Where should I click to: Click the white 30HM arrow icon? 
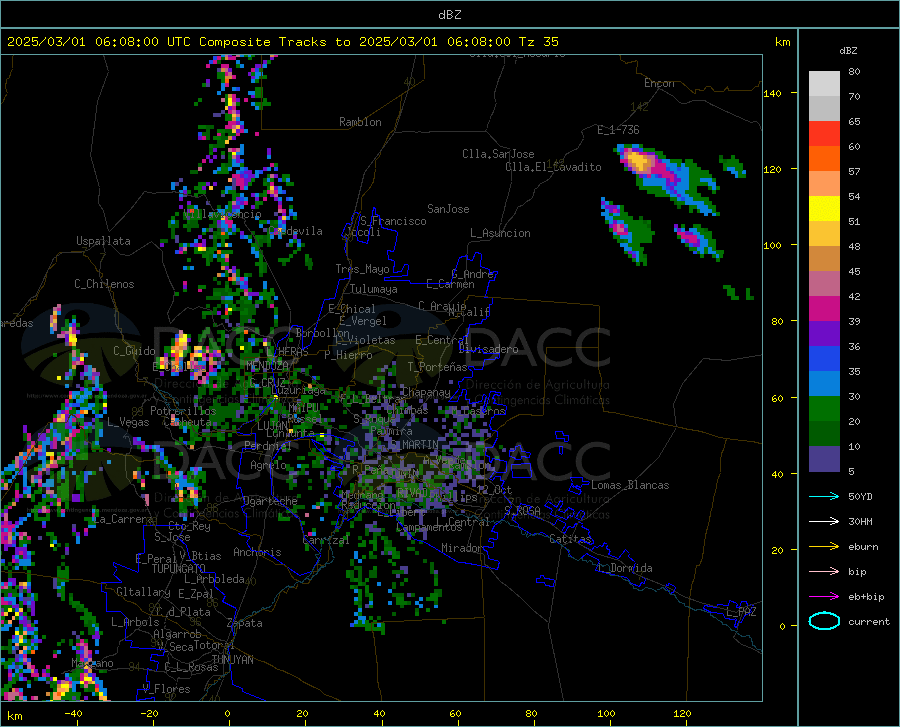tap(824, 522)
